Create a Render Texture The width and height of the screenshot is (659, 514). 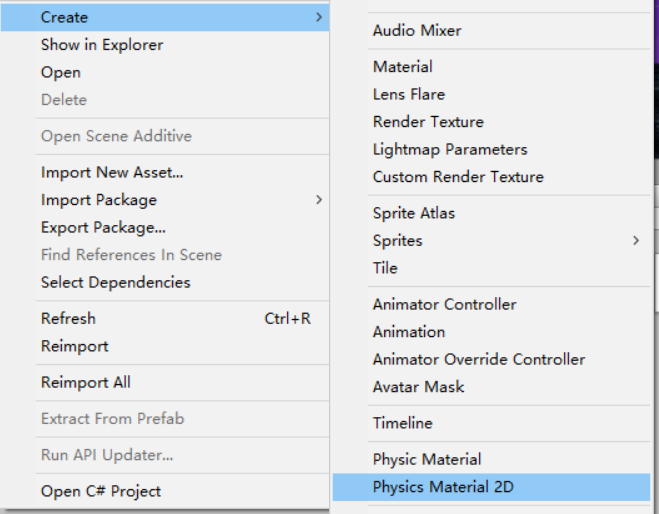(x=428, y=122)
